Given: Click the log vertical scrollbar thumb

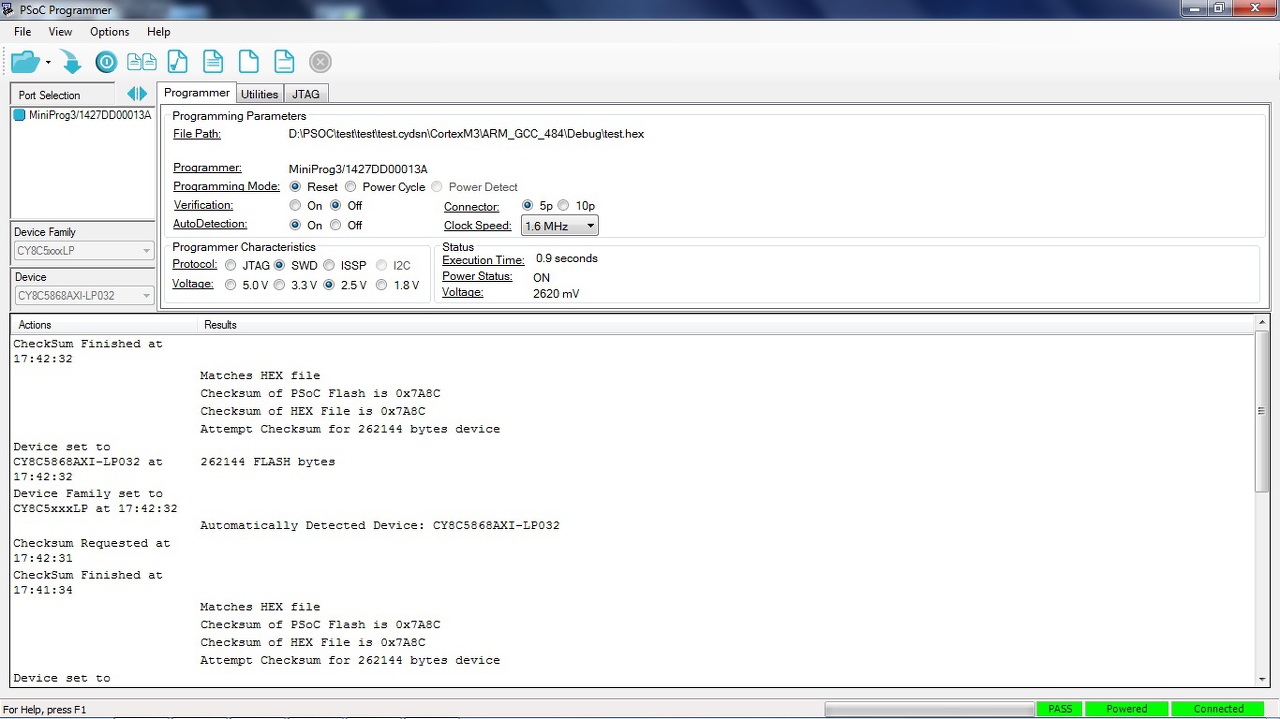Looking at the screenshot, I should [x=1262, y=411].
